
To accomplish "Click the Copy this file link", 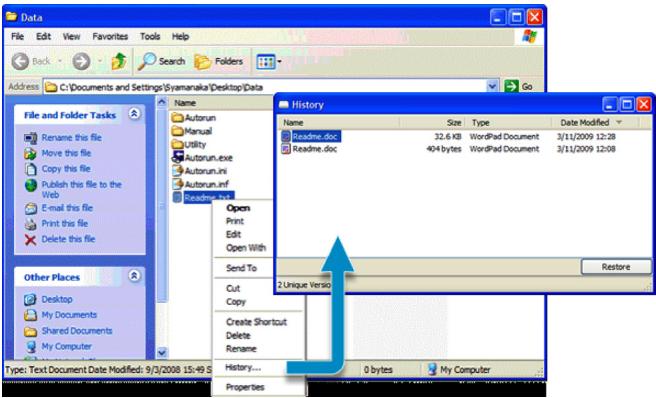I will [66, 169].
